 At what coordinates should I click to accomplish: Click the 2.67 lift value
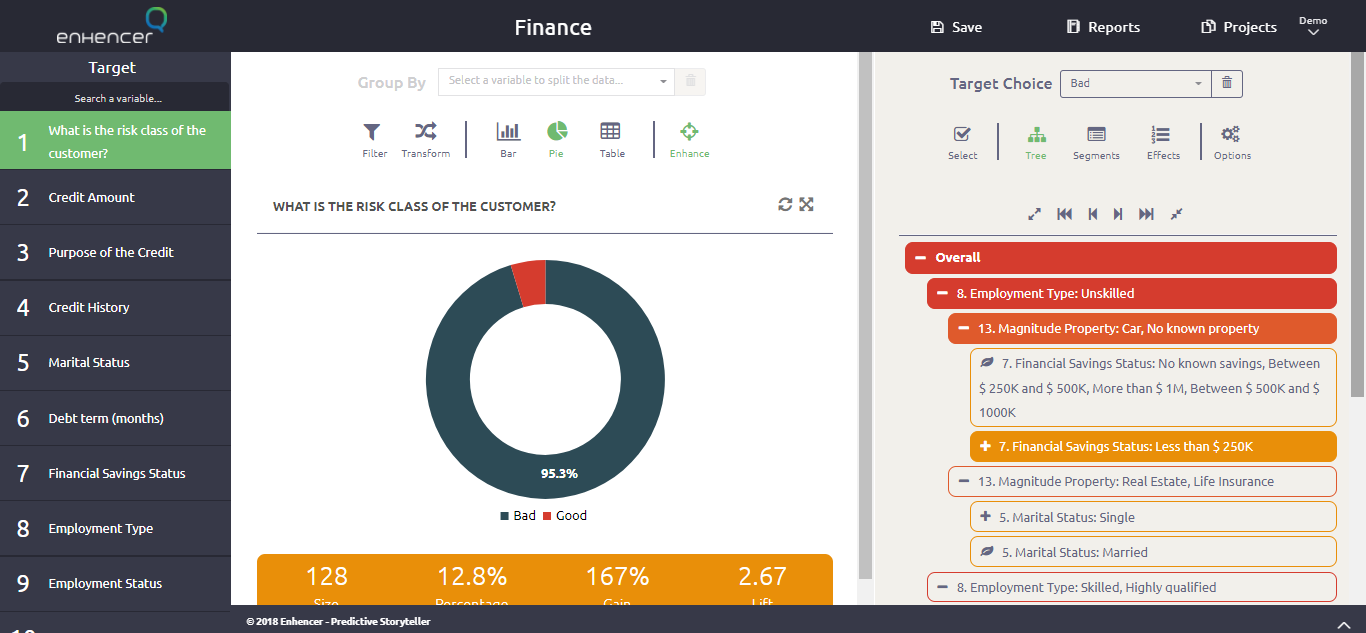[762, 577]
